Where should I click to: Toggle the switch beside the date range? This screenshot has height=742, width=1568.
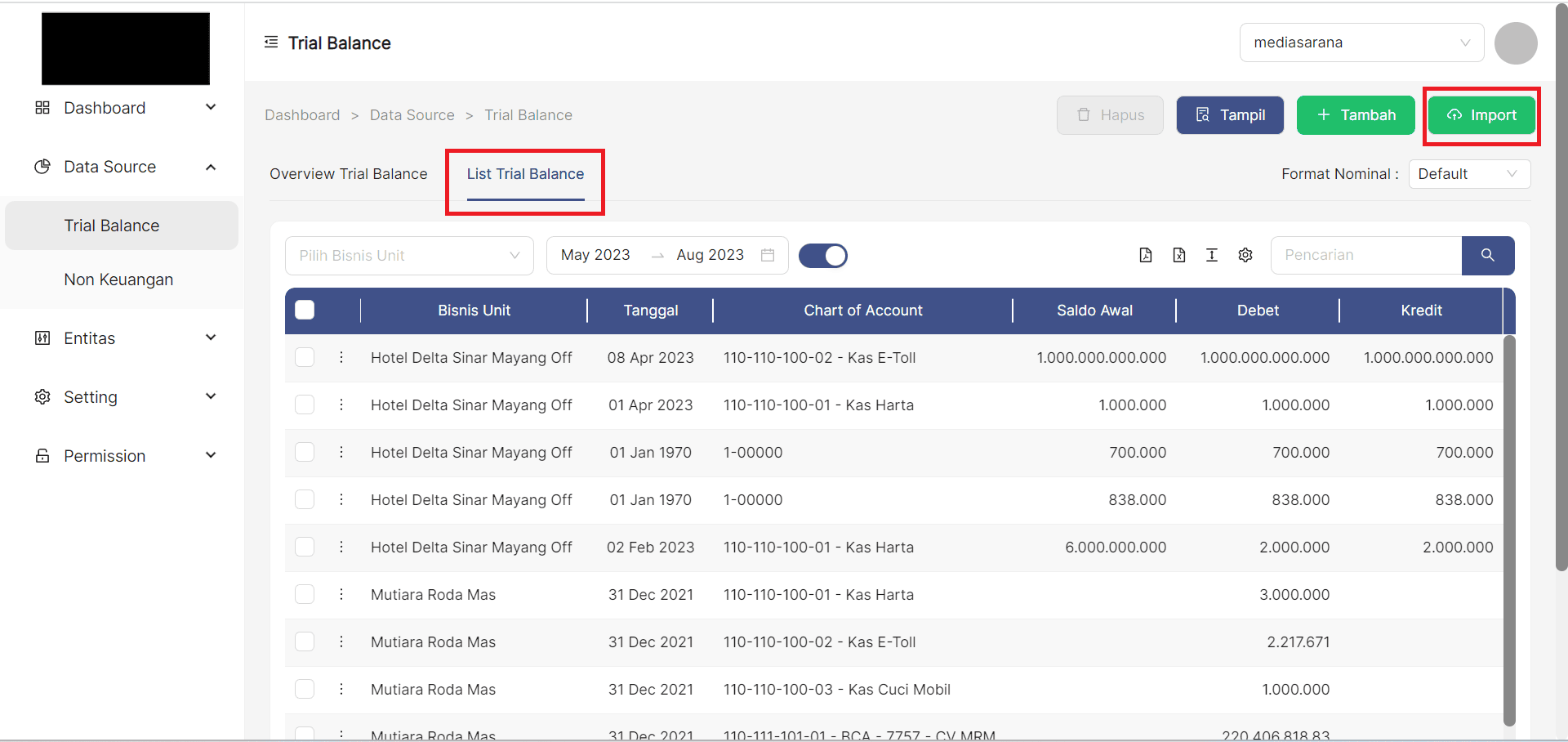click(x=822, y=256)
